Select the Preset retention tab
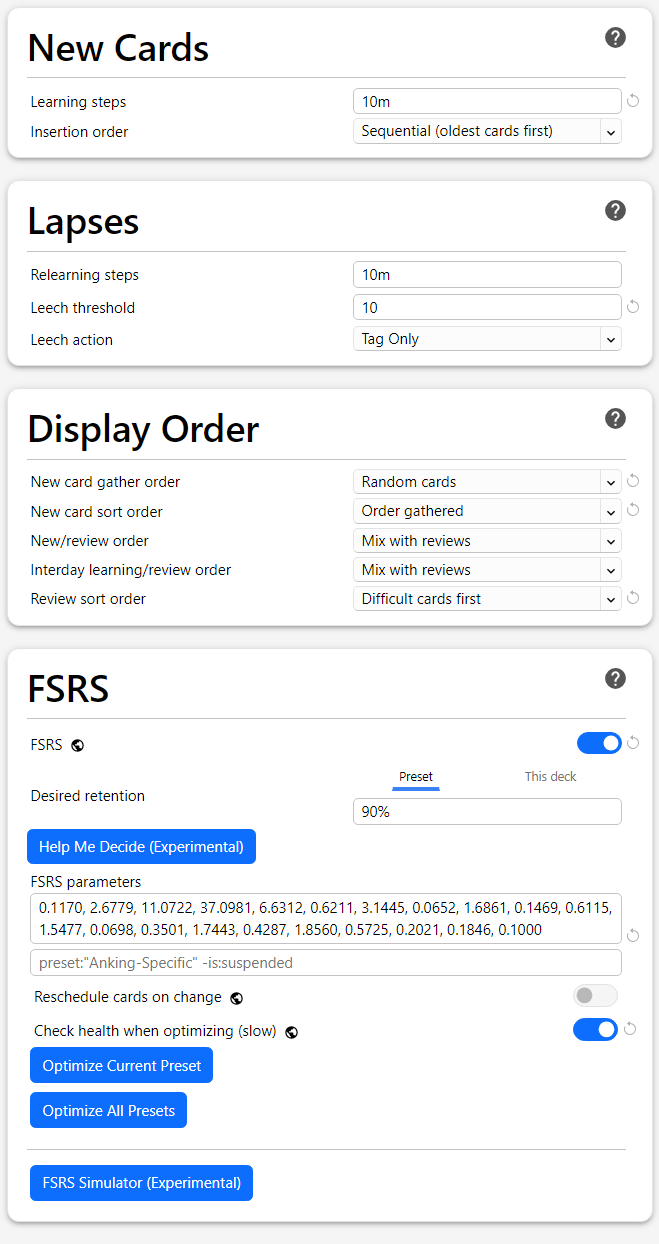The width and height of the screenshot is (659, 1244). (x=416, y=777)
